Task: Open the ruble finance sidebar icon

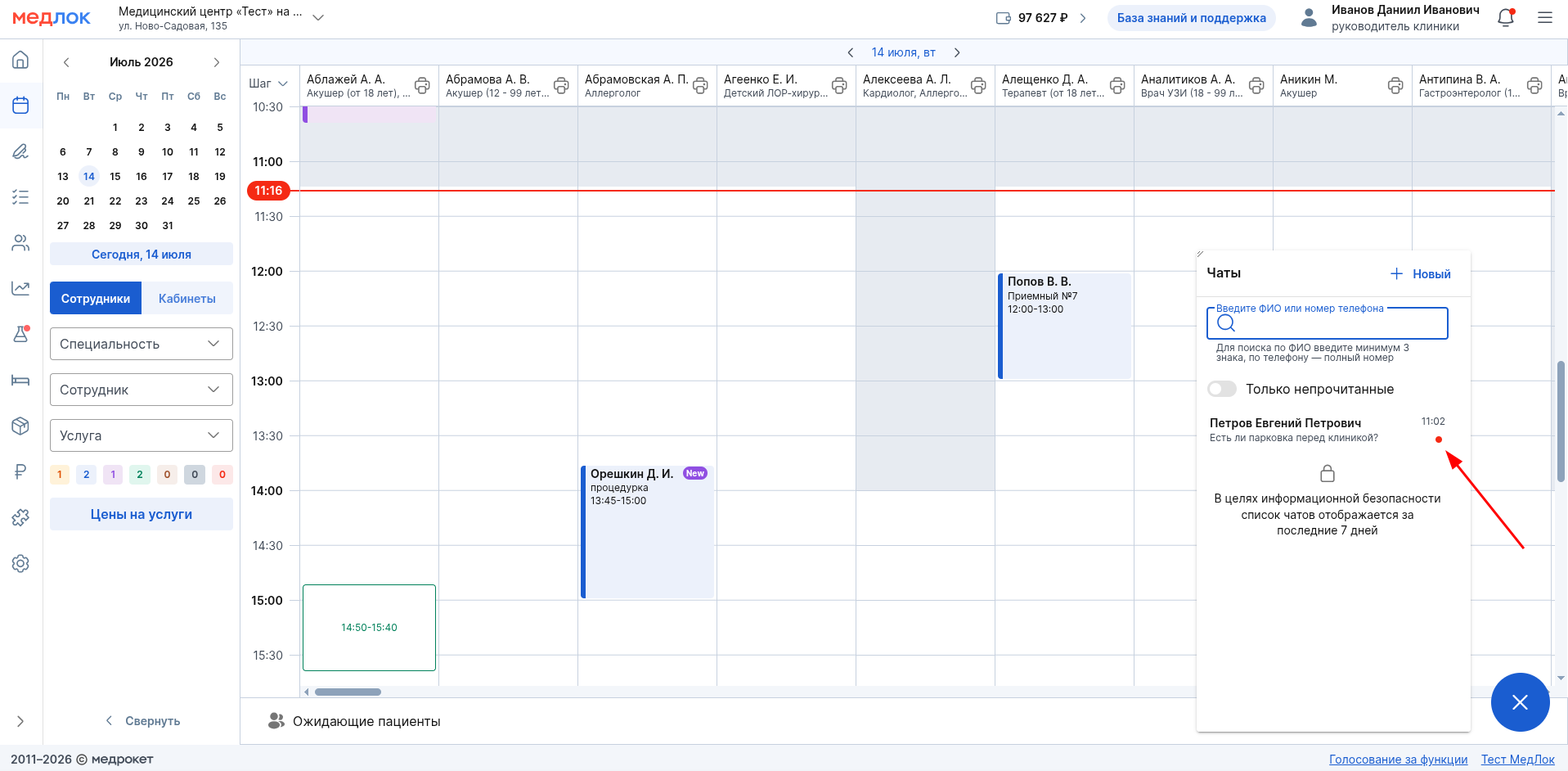Action: [20, 471]
